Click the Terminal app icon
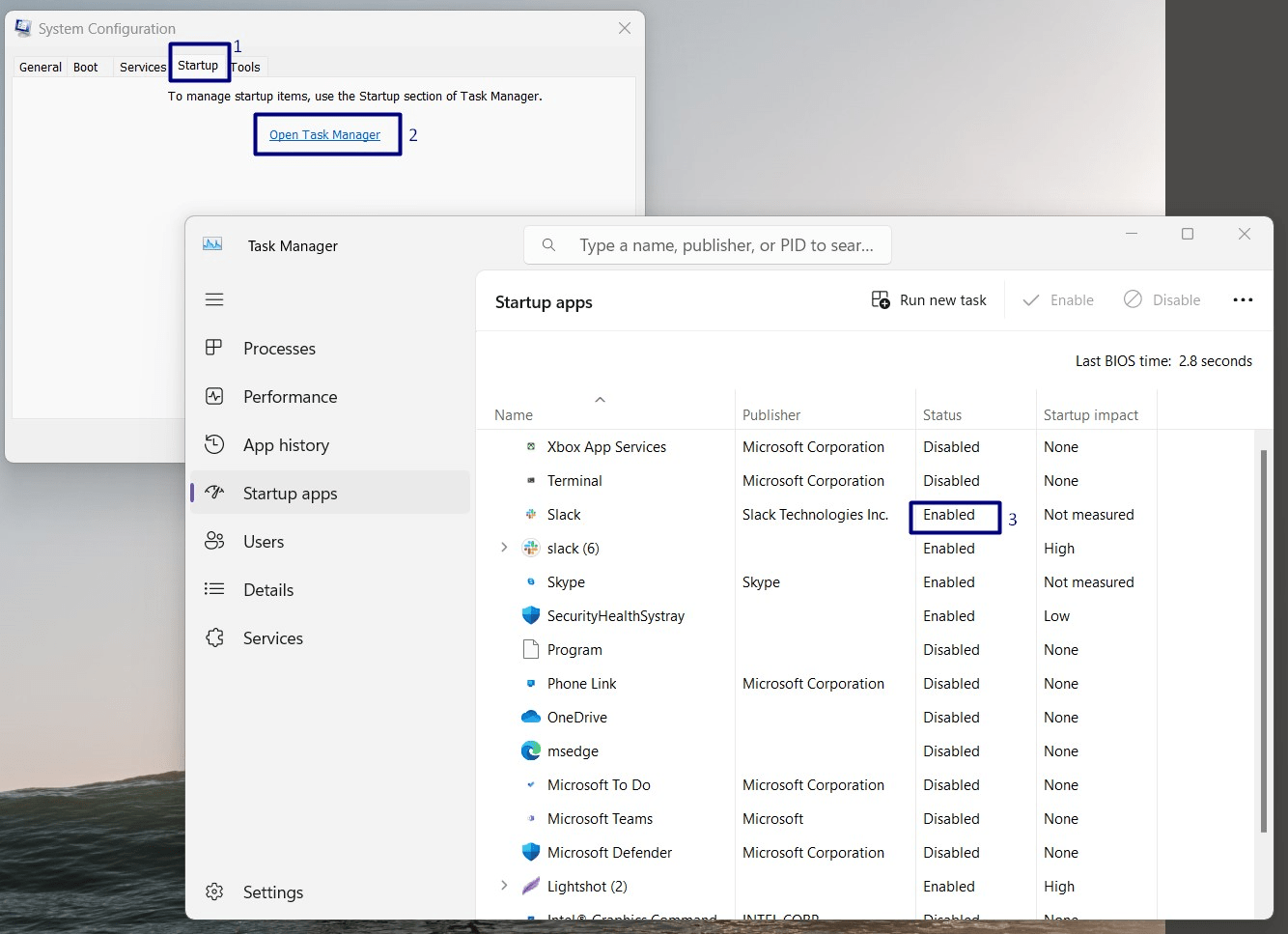 pos(531,480)
